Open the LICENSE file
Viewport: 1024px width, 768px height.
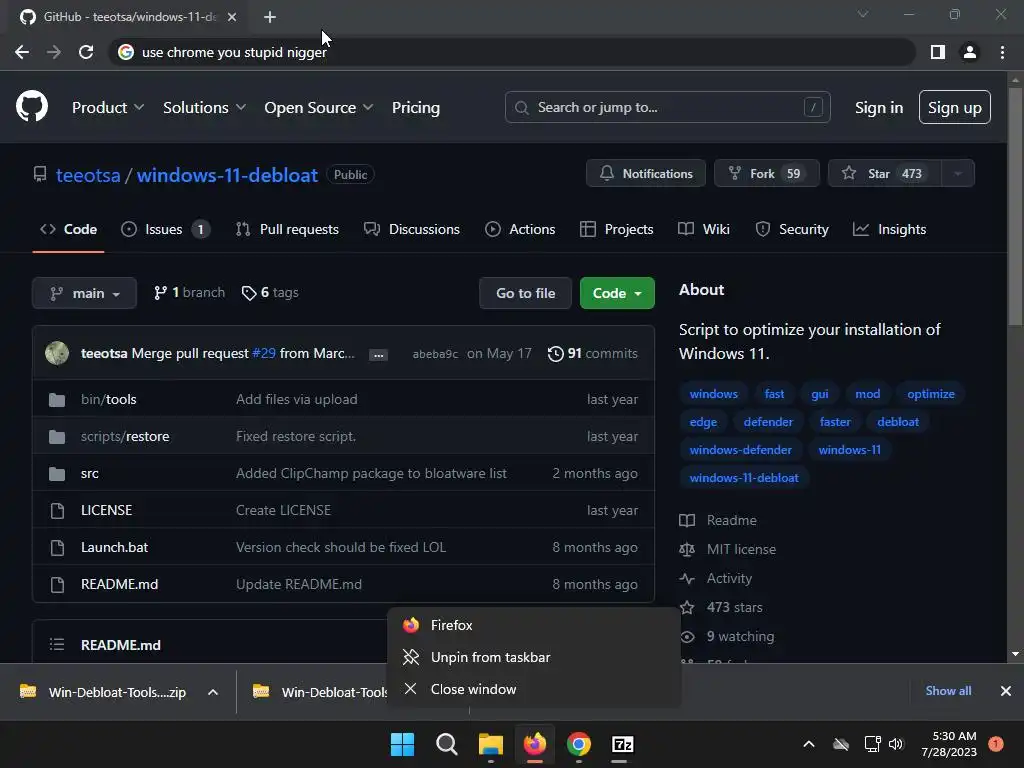coord(106,510)
